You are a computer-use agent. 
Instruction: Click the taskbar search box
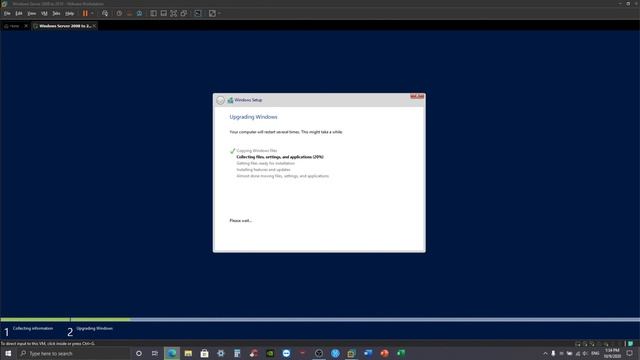(73, 353)
